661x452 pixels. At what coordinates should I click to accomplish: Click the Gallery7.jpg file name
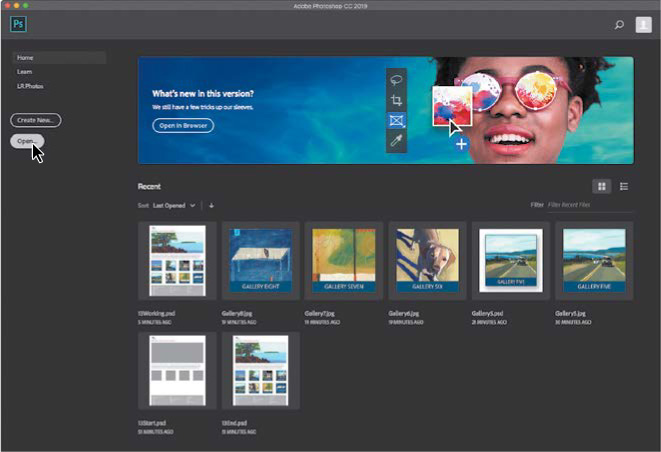[320, 314]
